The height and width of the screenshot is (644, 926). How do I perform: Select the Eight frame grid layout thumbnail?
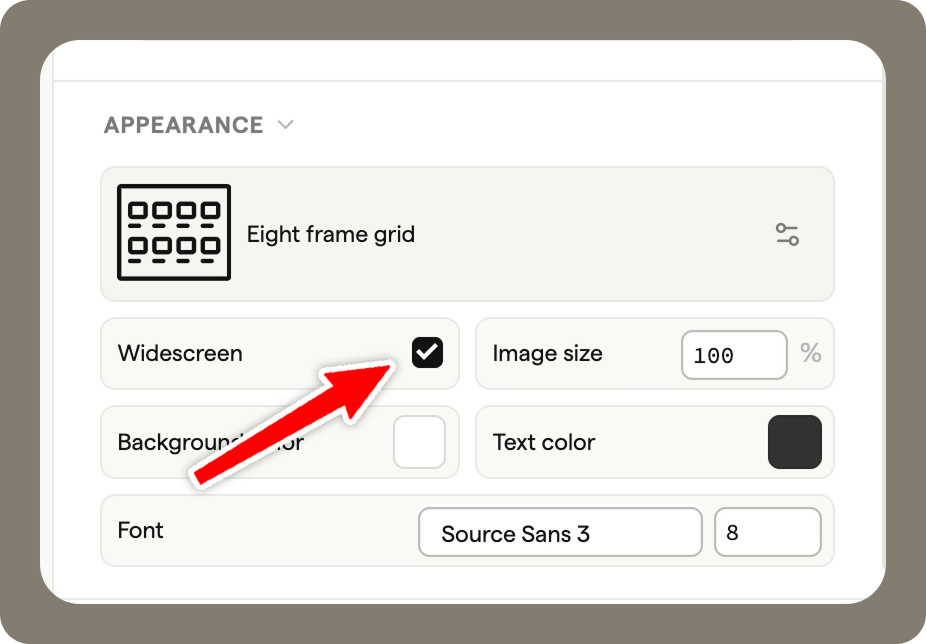point(174,232)
